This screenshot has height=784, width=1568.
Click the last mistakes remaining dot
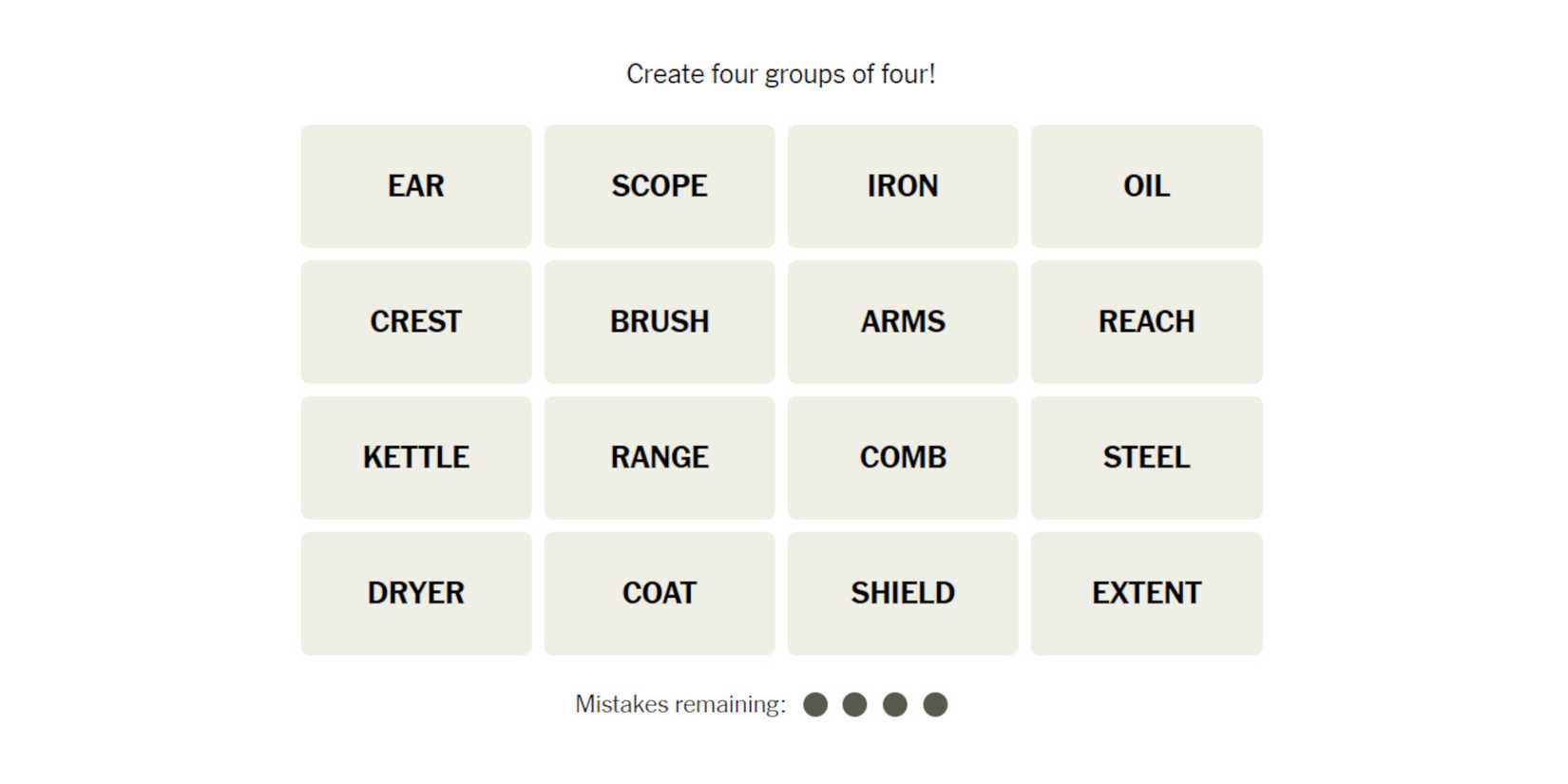point(935,704)
